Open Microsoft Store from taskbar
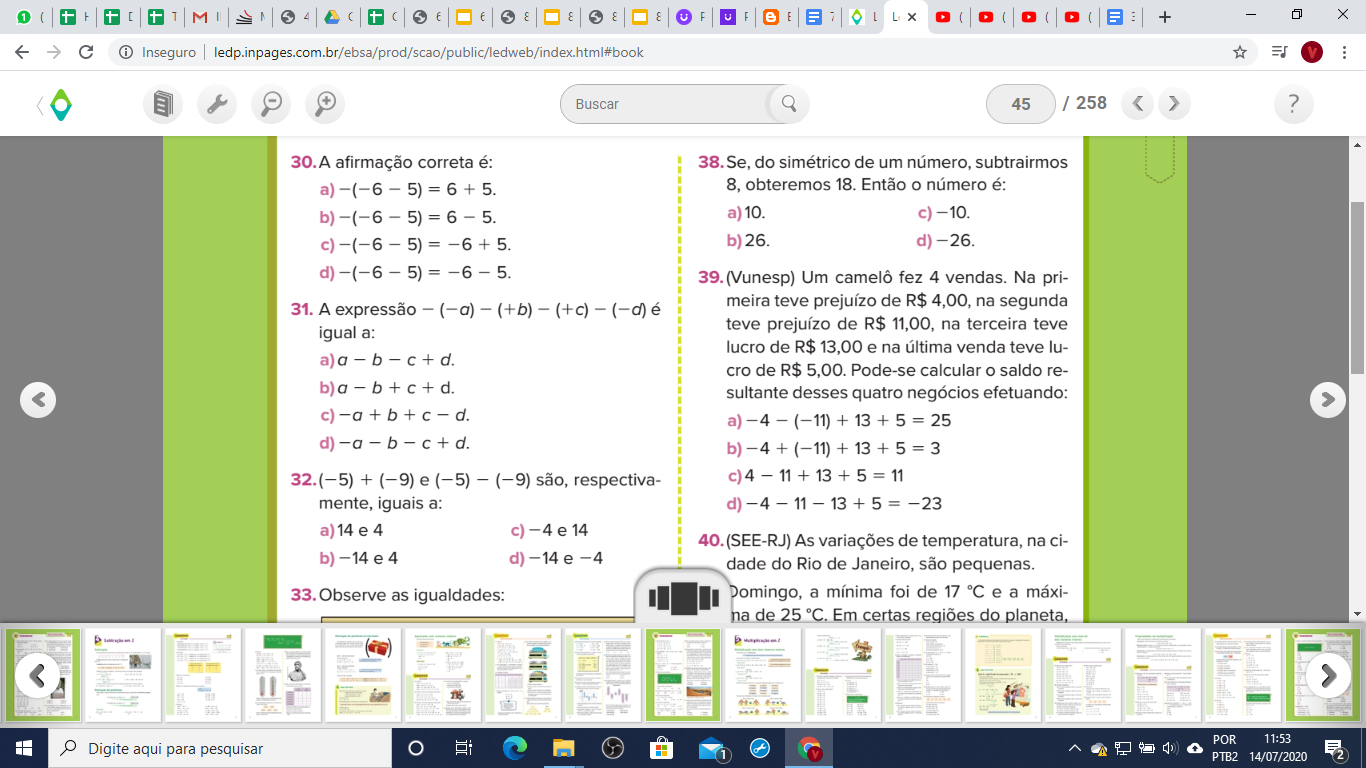This screenshot has height=768, width=1366. coord(661,748)
